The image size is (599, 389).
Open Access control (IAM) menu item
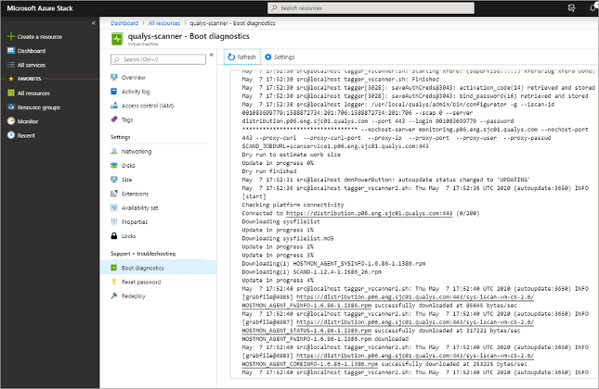pyautogui.click(x=147, y=106)
